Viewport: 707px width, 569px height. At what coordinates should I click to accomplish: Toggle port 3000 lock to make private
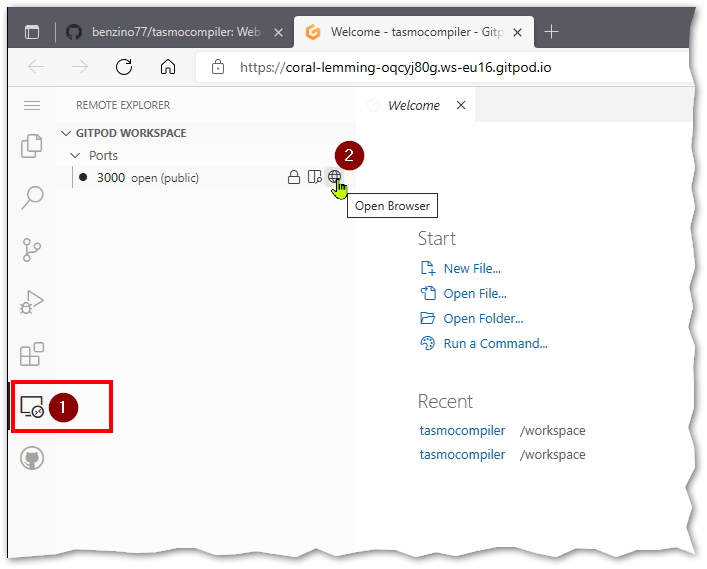point(294,177)
